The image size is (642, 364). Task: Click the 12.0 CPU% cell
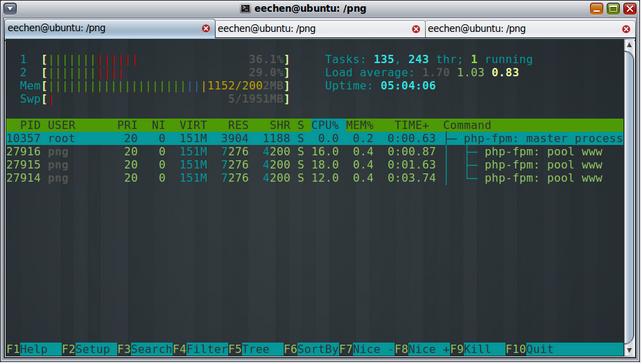click(x=325, y=178)
